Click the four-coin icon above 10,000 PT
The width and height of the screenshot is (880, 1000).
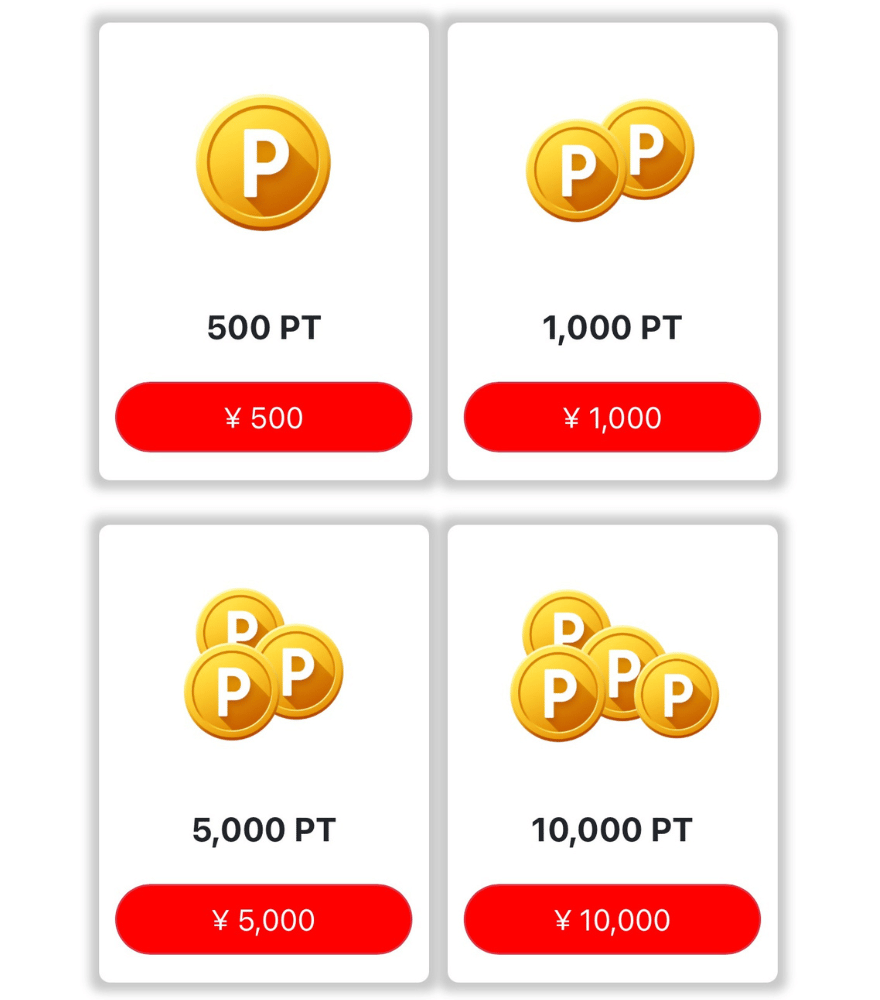point(615,665)
